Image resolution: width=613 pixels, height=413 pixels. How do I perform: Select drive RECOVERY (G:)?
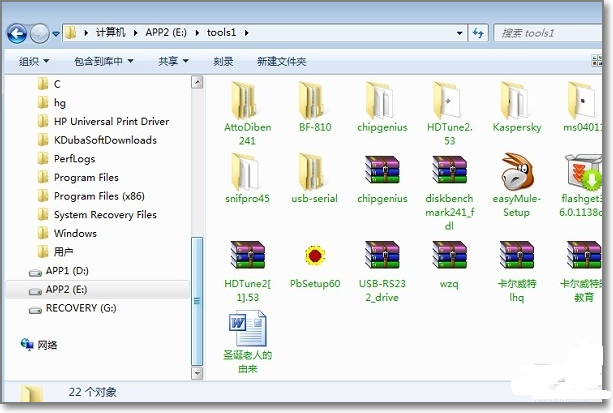point(73,308)
